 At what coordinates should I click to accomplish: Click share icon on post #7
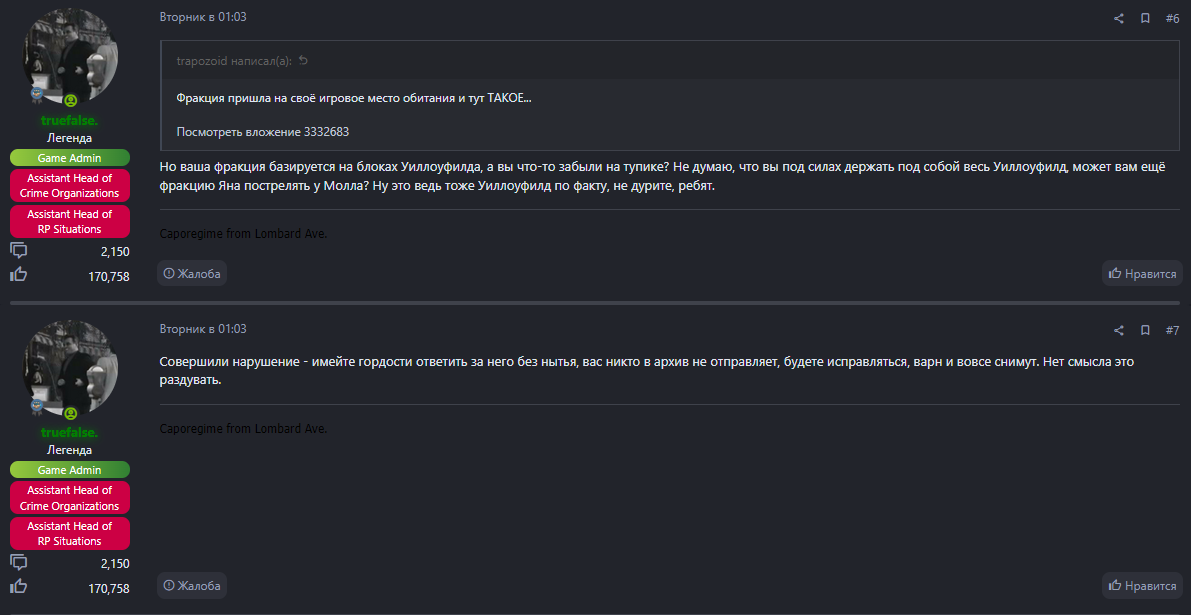coord(1119,330)
